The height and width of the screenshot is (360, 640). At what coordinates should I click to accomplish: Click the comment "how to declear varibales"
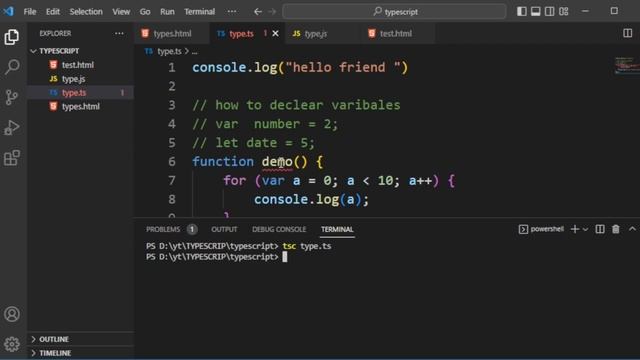(x=296, y=105)
